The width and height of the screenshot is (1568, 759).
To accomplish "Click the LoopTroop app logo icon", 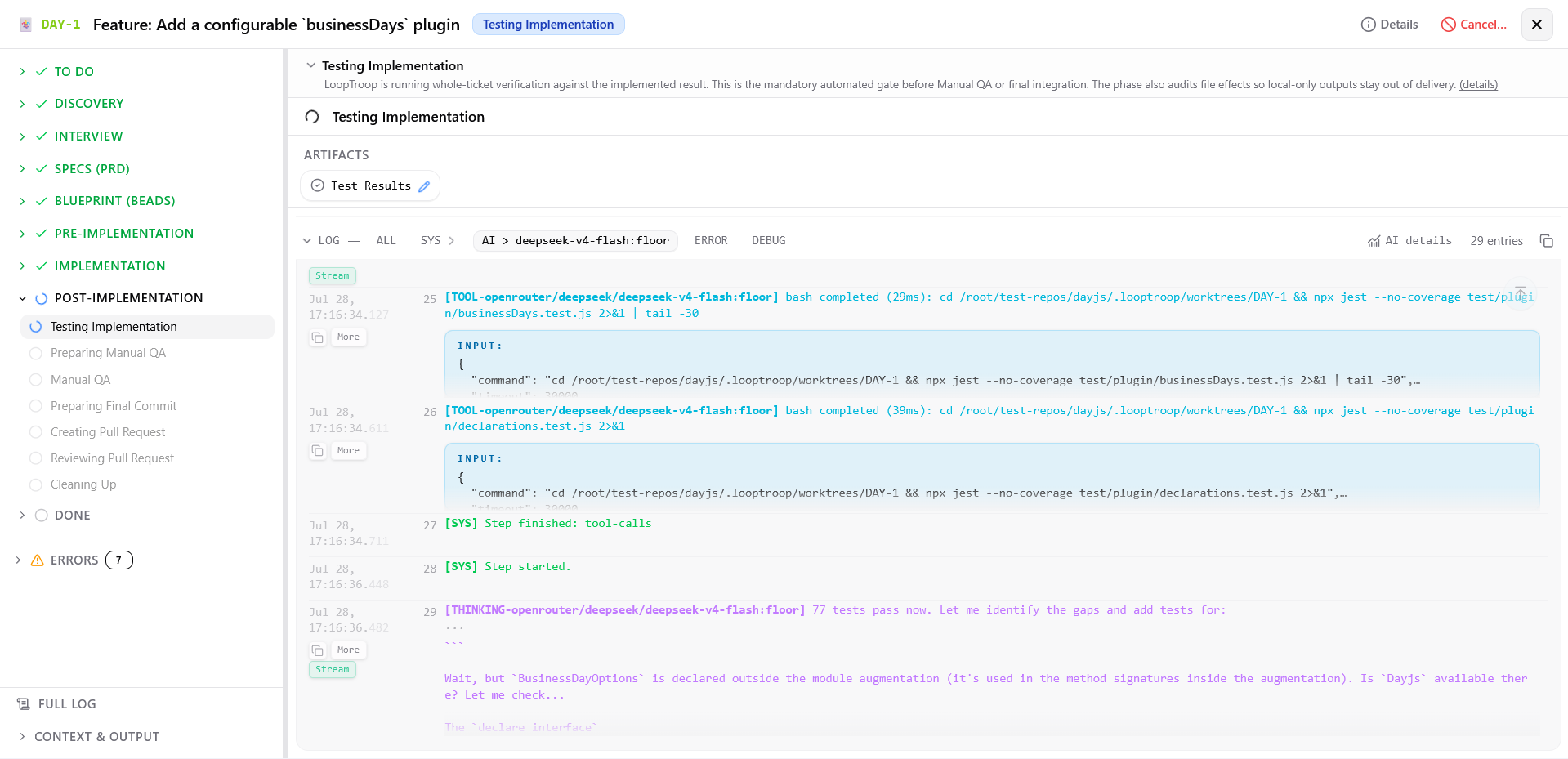I will click(25, 25).
